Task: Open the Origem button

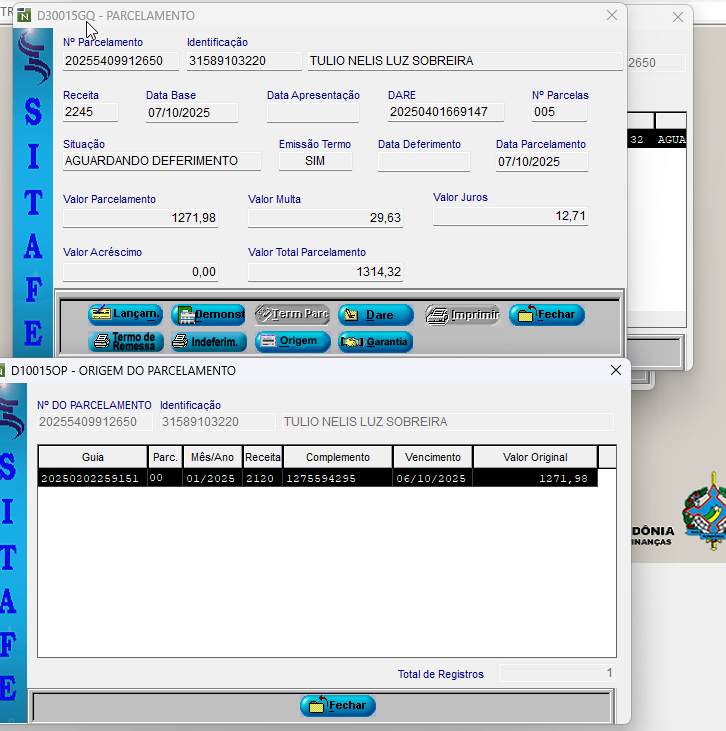Action: (x=292, y=342)
